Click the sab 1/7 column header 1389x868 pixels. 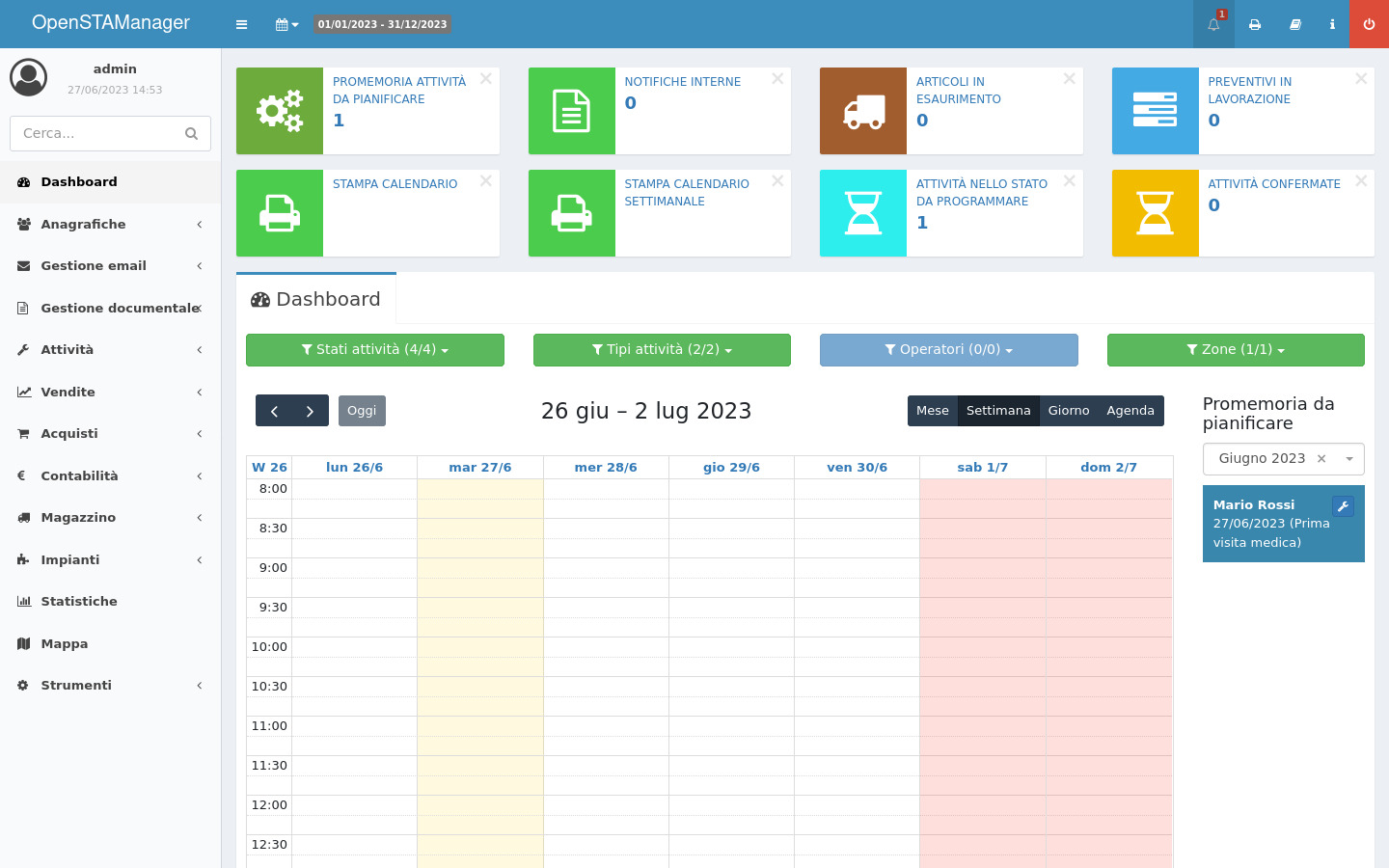(983, 468)
